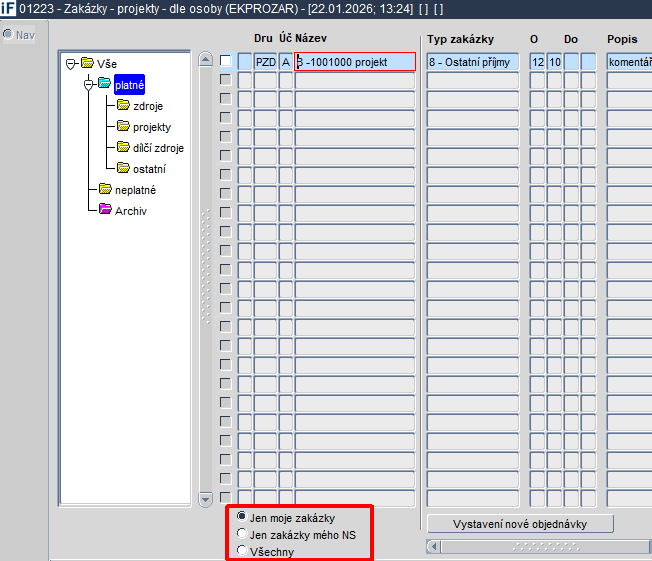Click the vertical scrollbar thumb of list

point(205,266)
